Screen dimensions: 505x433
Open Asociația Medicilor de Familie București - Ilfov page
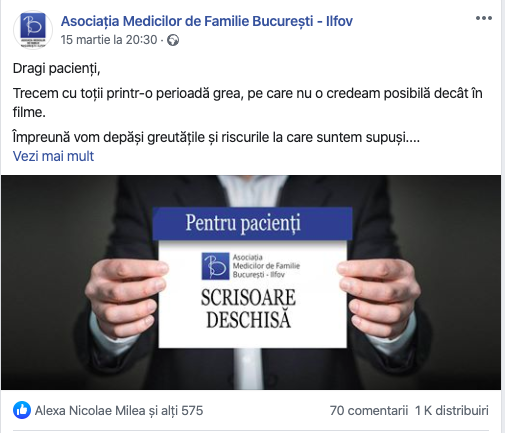click(x=207, y=21)
